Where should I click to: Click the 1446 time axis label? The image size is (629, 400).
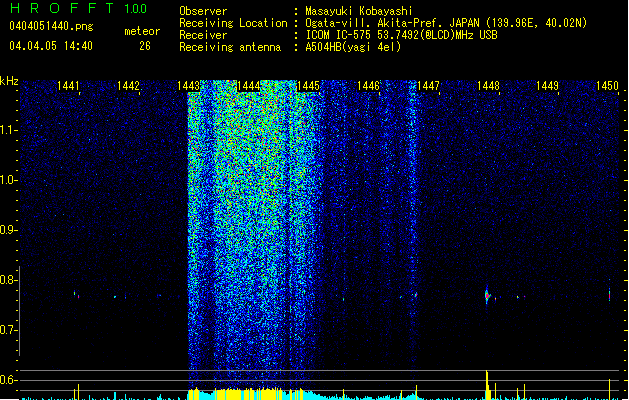tap(368, 86)
